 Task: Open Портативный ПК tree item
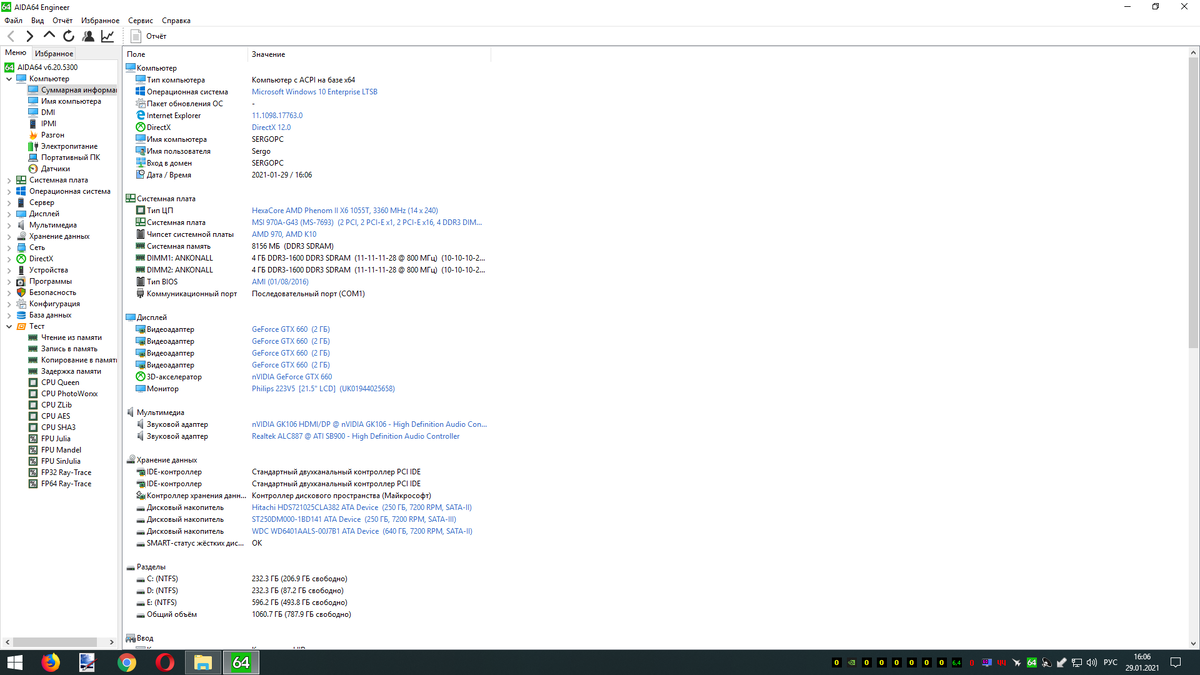pos(70,157)
